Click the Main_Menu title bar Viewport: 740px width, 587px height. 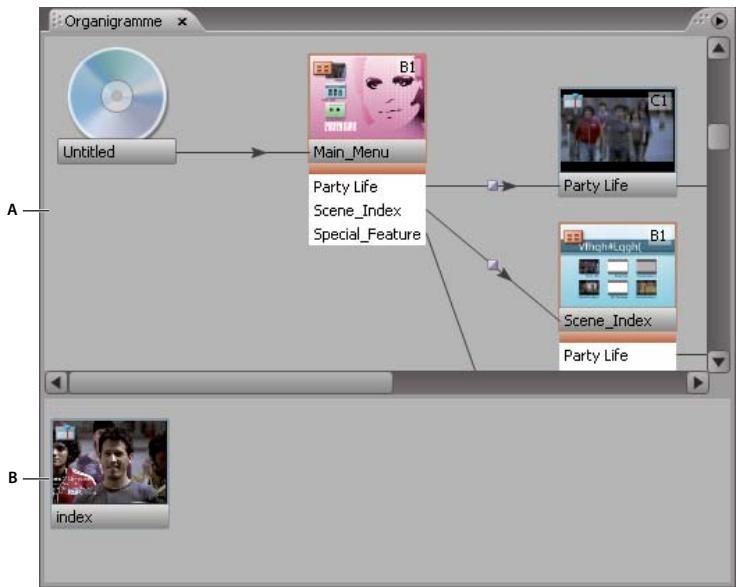[x=367, y=152]
